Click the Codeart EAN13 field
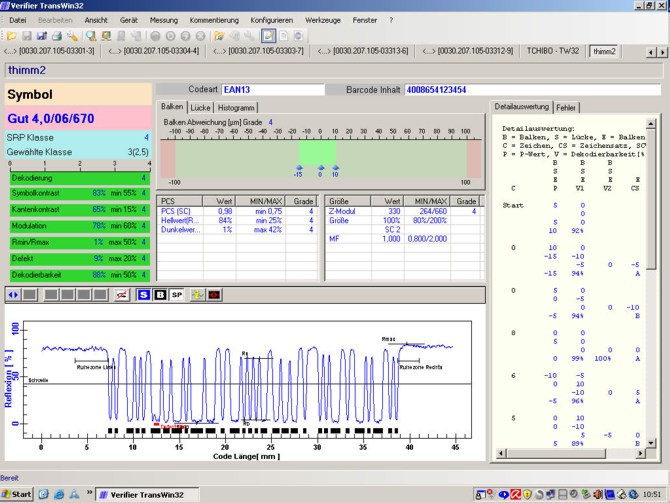This screenshot has height=503, width=670. coord(273,90)
